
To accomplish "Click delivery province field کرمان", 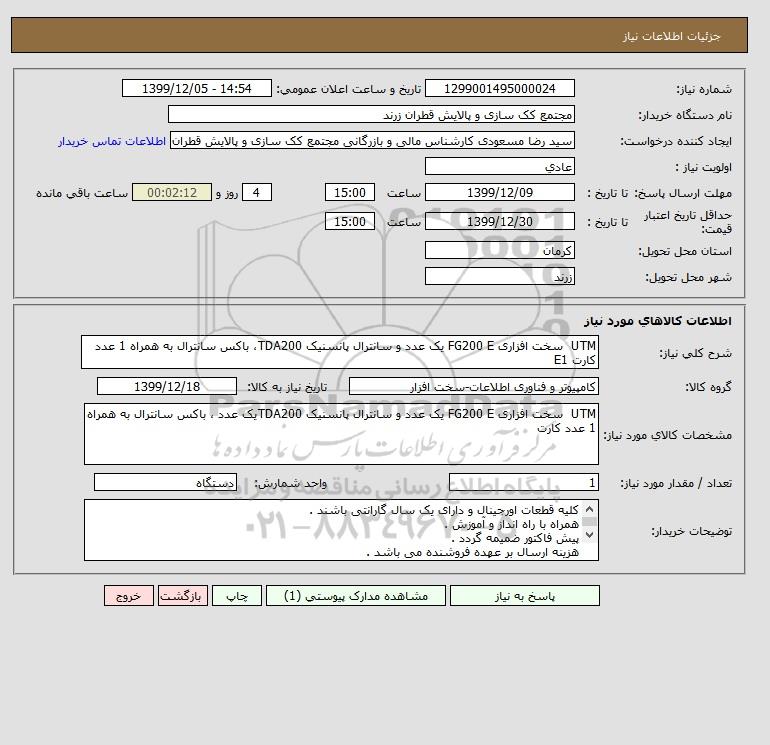I will (499, 250).
